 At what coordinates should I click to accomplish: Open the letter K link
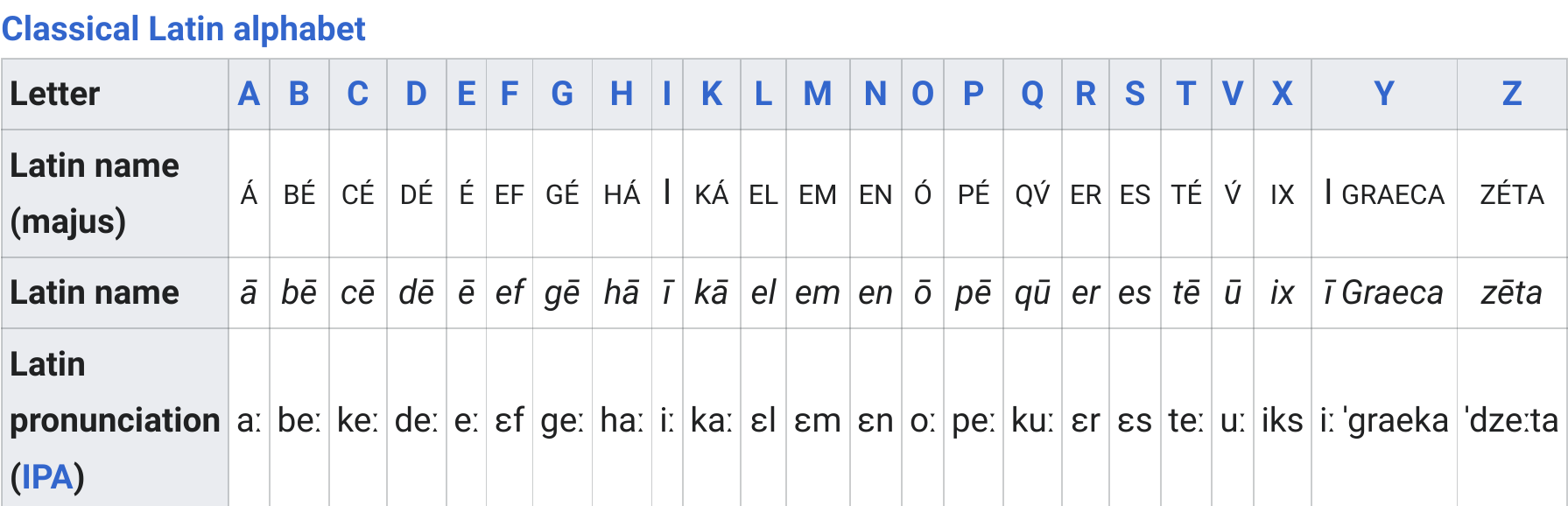[x=712, y=94]
